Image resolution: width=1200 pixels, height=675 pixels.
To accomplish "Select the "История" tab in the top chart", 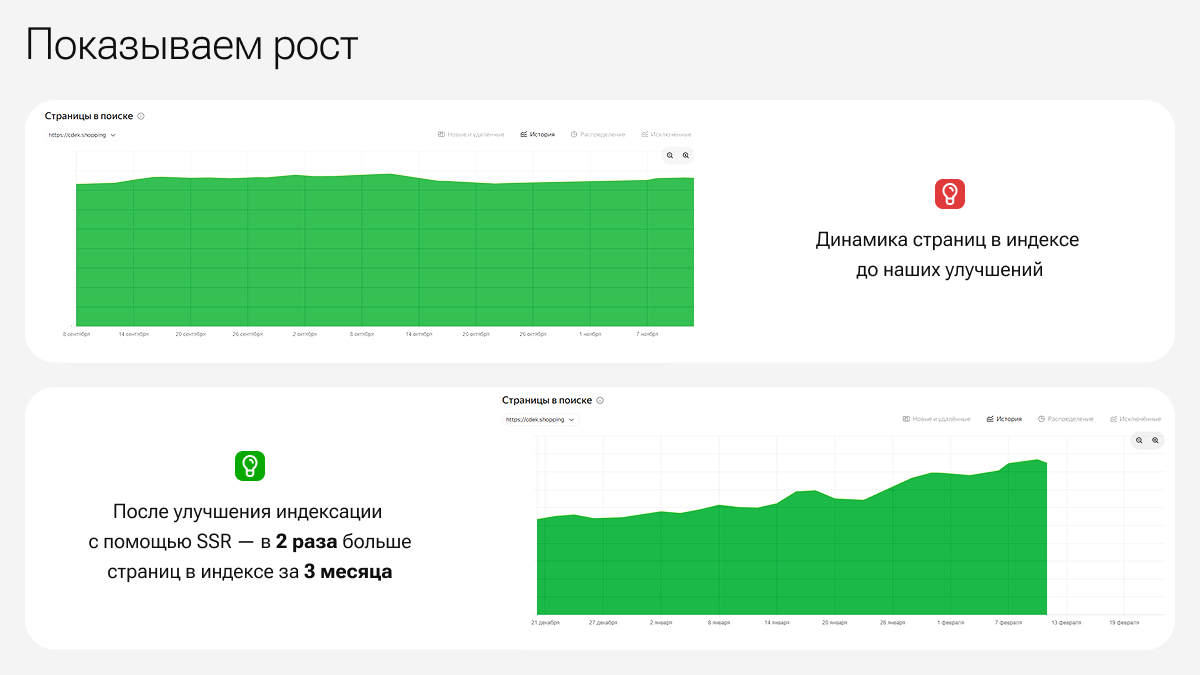I will 538,134.
